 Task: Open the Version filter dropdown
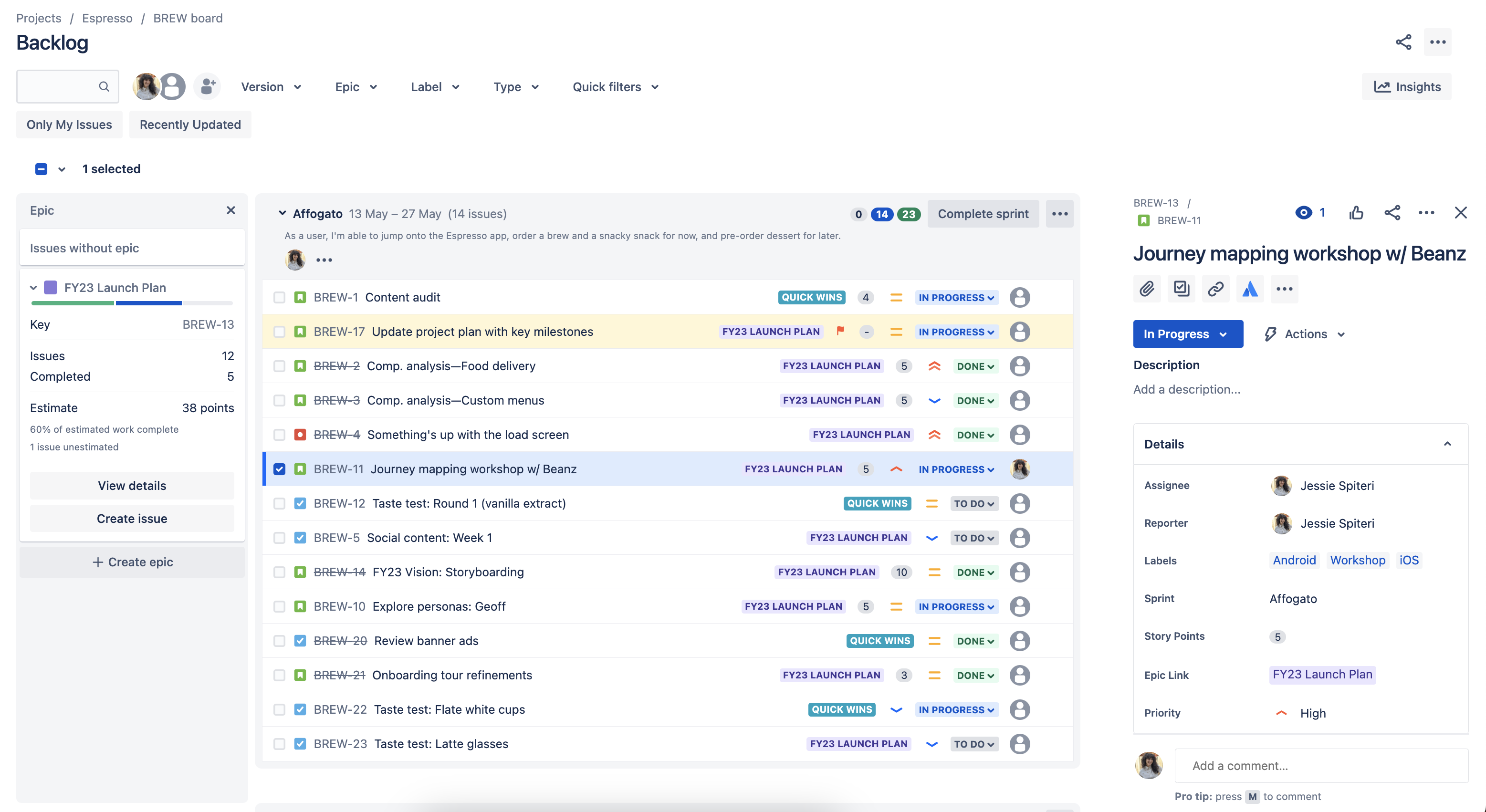[x=270, y=86]
